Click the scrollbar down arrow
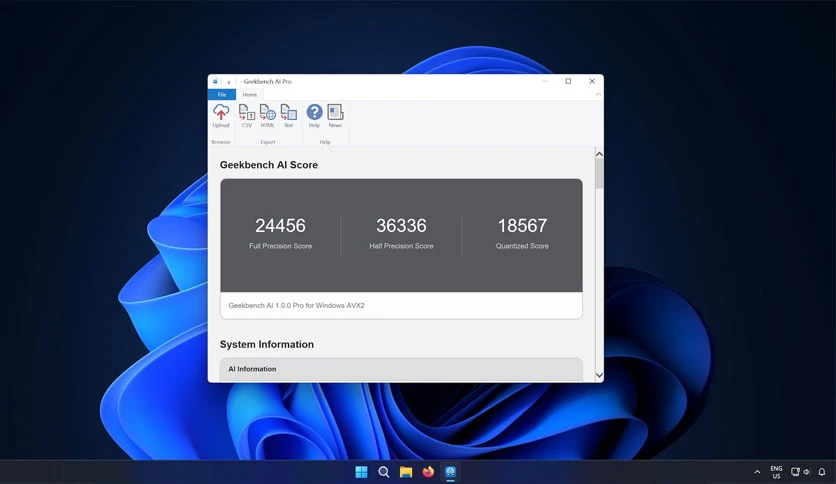Screen dimensions: 836x484 point(599,375)
